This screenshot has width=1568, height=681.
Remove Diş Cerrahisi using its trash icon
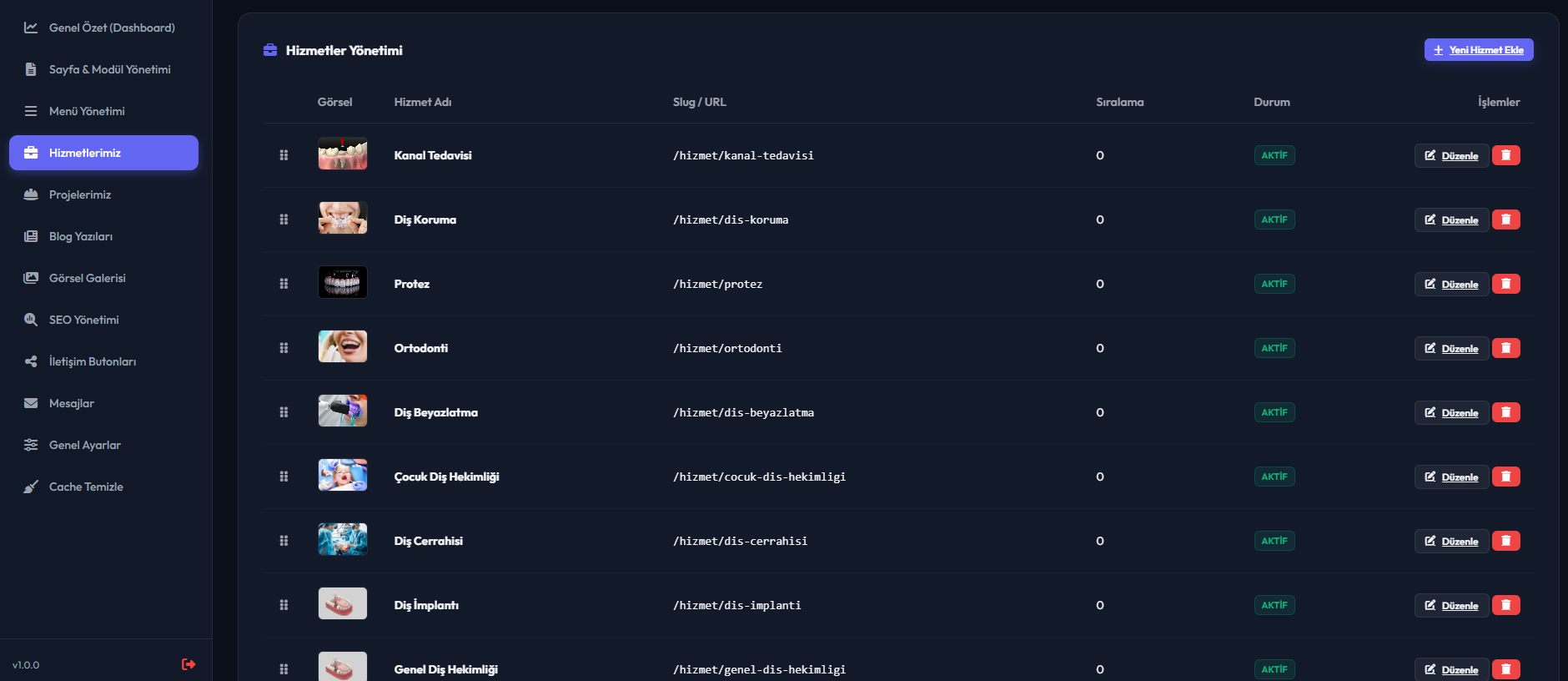click(x=1505, y=541)
